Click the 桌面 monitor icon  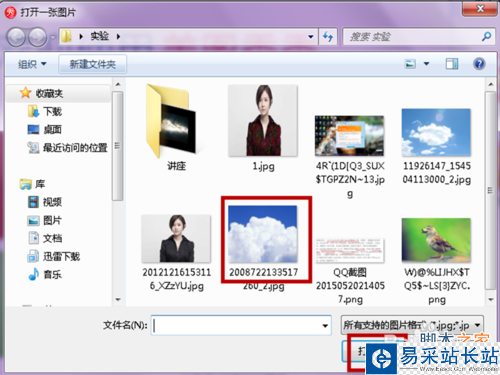[x=33, y=129]
